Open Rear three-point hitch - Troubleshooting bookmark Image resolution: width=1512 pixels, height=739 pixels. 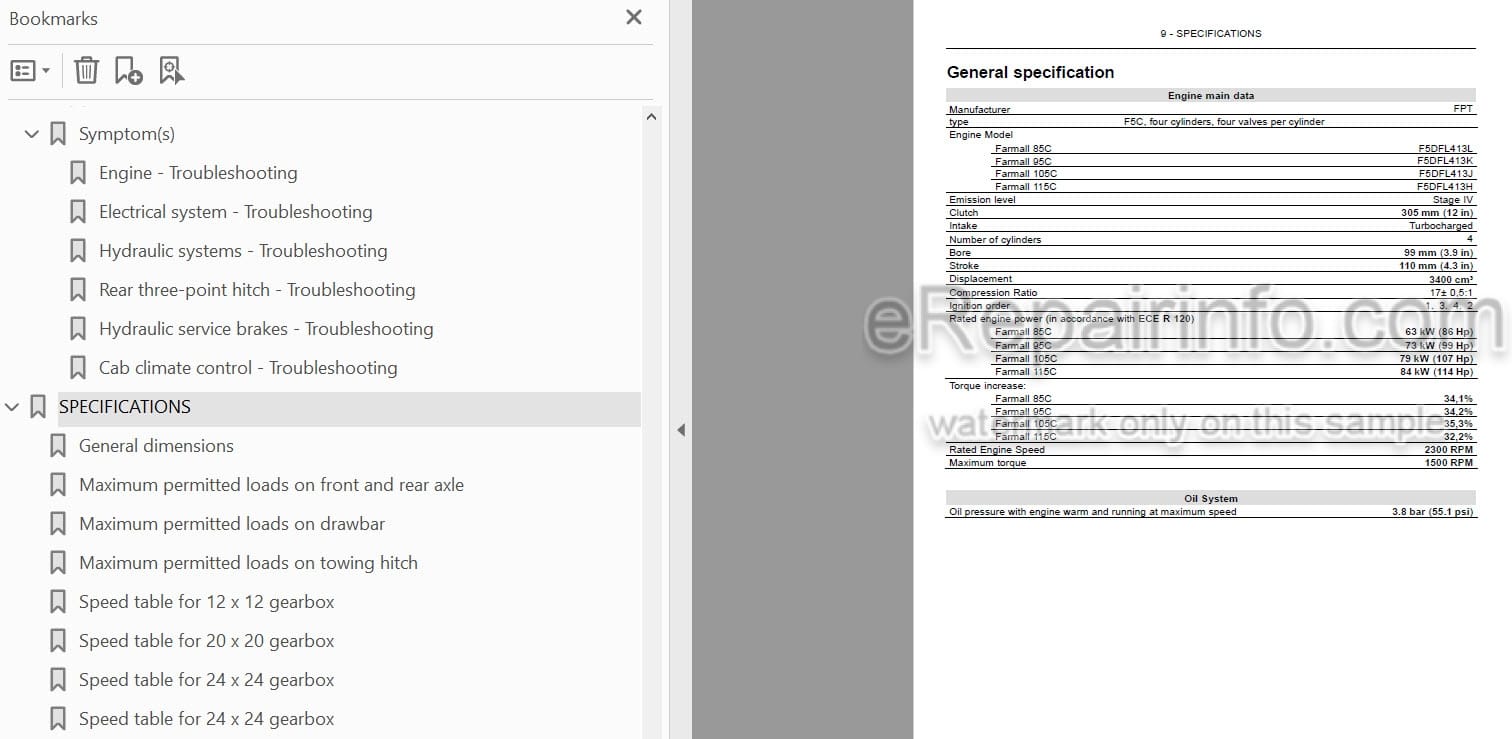pos(257,290)
